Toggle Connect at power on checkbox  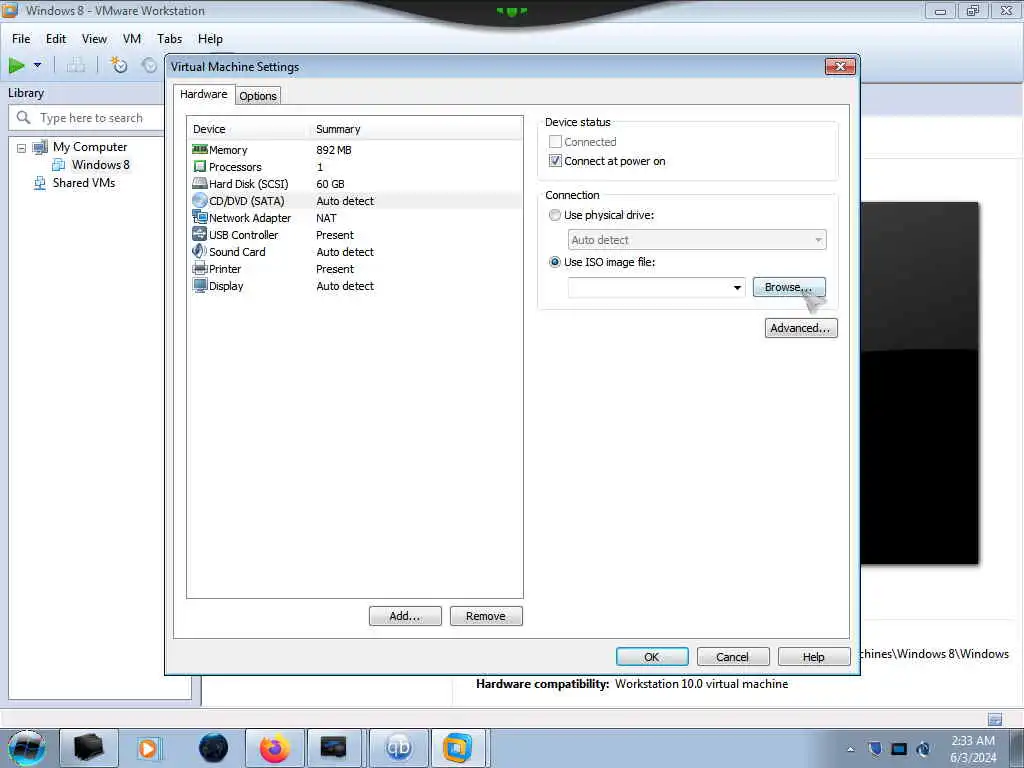[x=555, y=161]
